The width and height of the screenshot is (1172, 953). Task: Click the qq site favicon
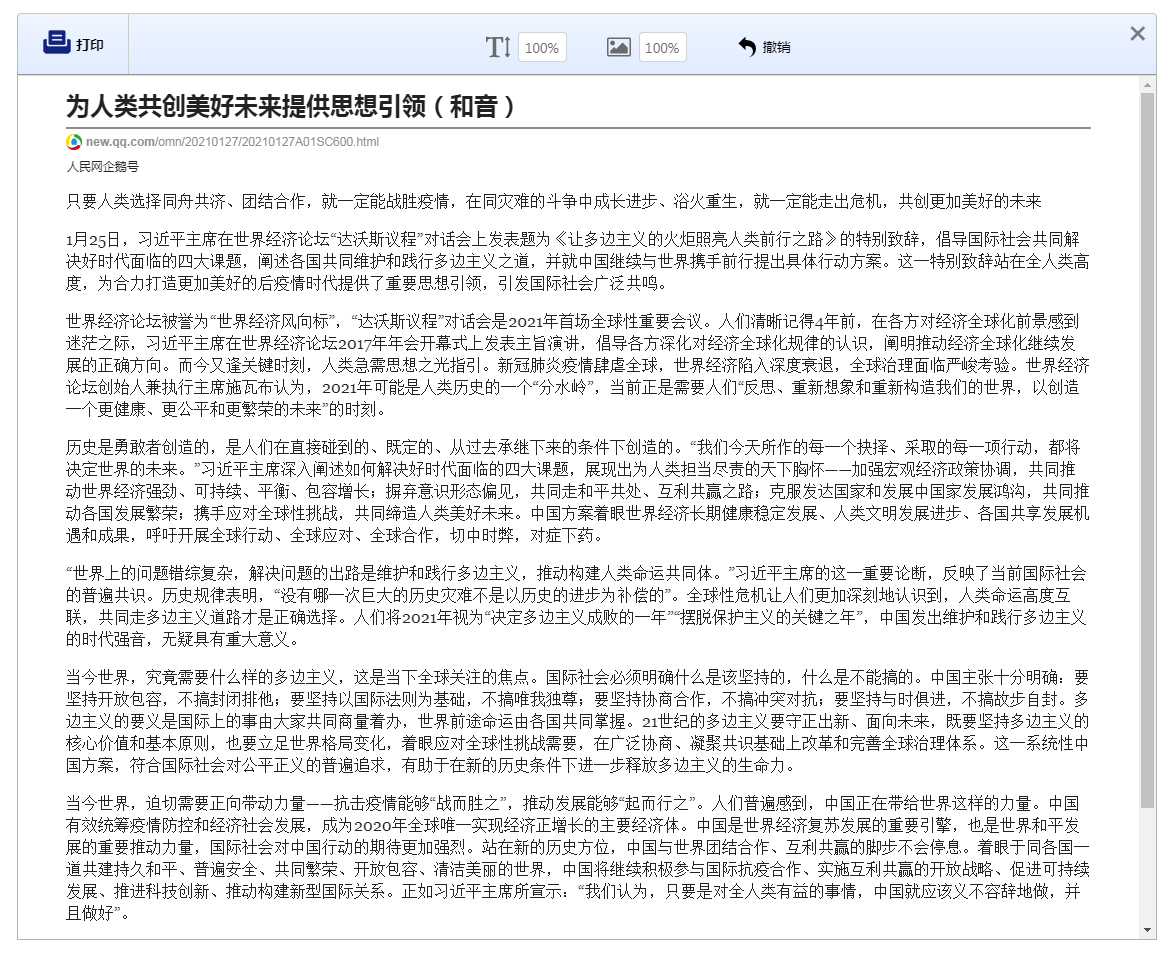[73, 141]
